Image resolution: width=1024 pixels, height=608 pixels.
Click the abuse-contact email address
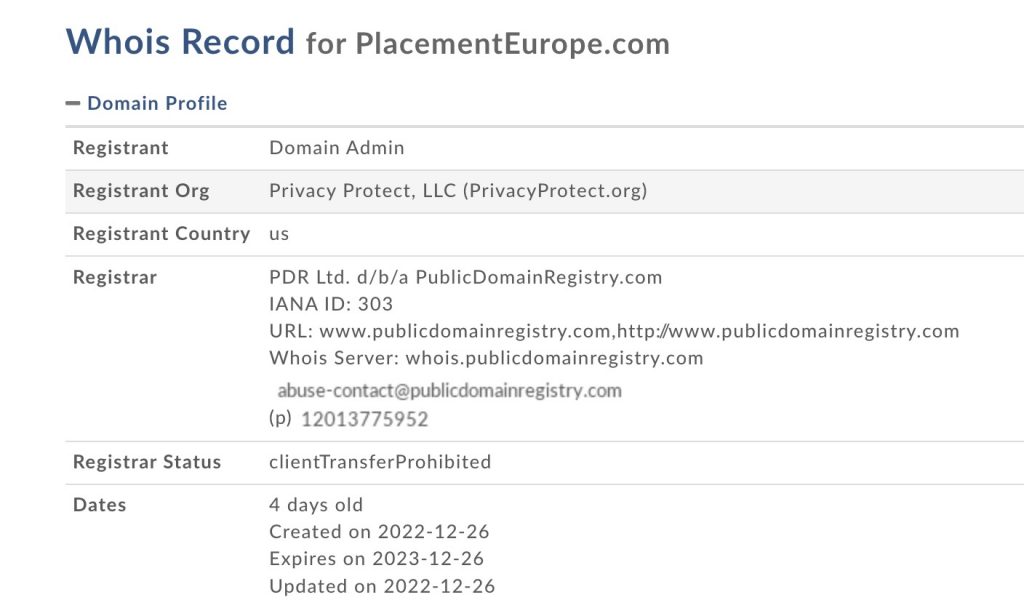click(449, 390)
